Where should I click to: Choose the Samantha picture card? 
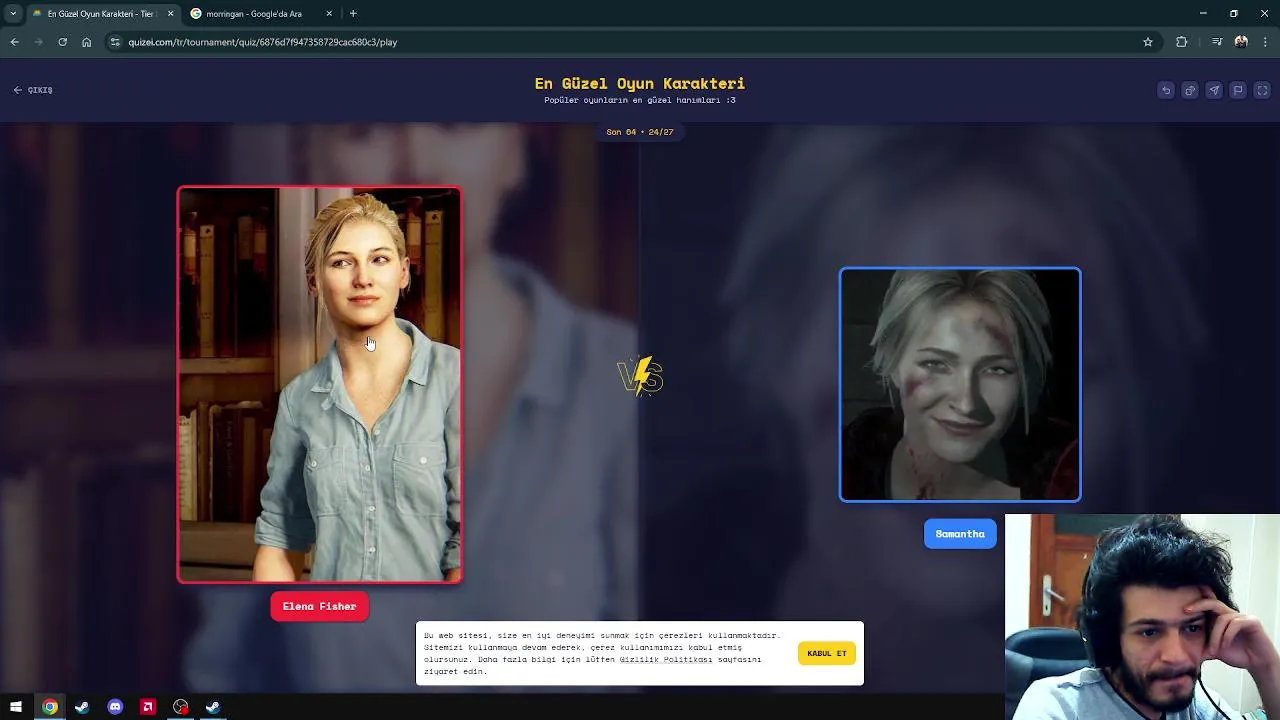pos(960,384)
